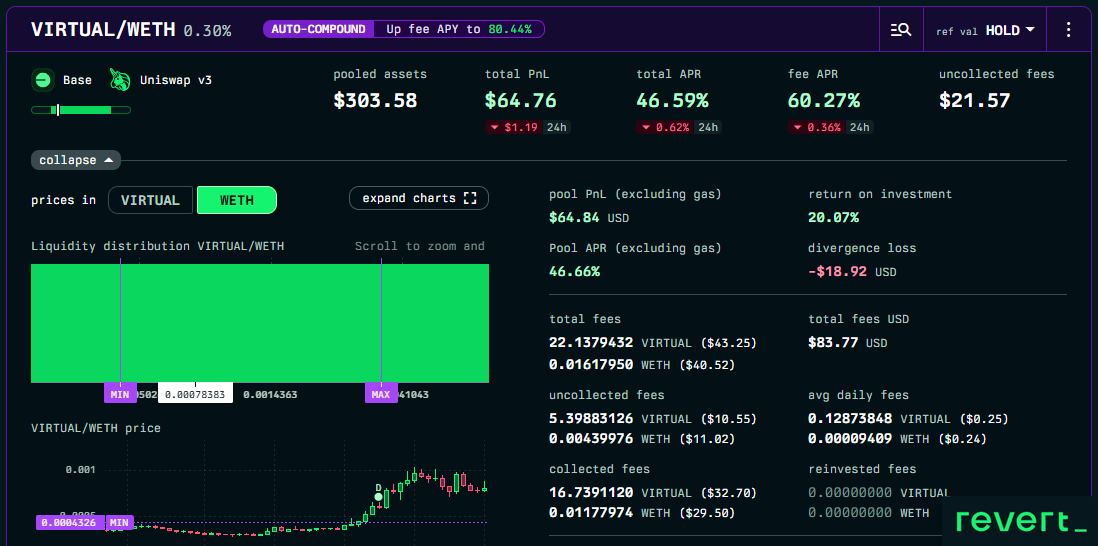Click total PnL value $64.76
This screenshot has height=546, width=1098.
(520, 100)
